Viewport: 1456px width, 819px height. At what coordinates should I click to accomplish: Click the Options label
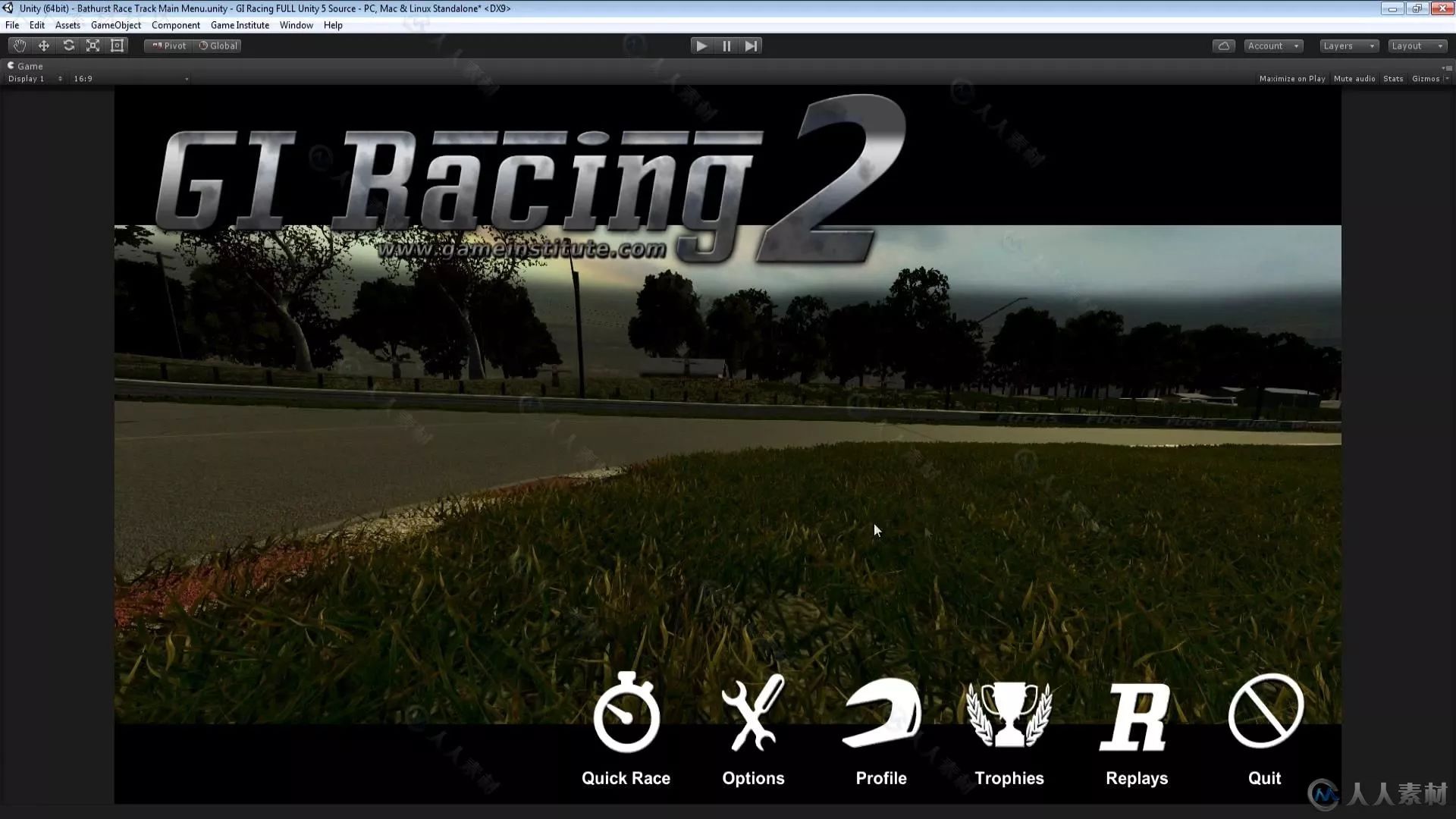coord(753,778)
